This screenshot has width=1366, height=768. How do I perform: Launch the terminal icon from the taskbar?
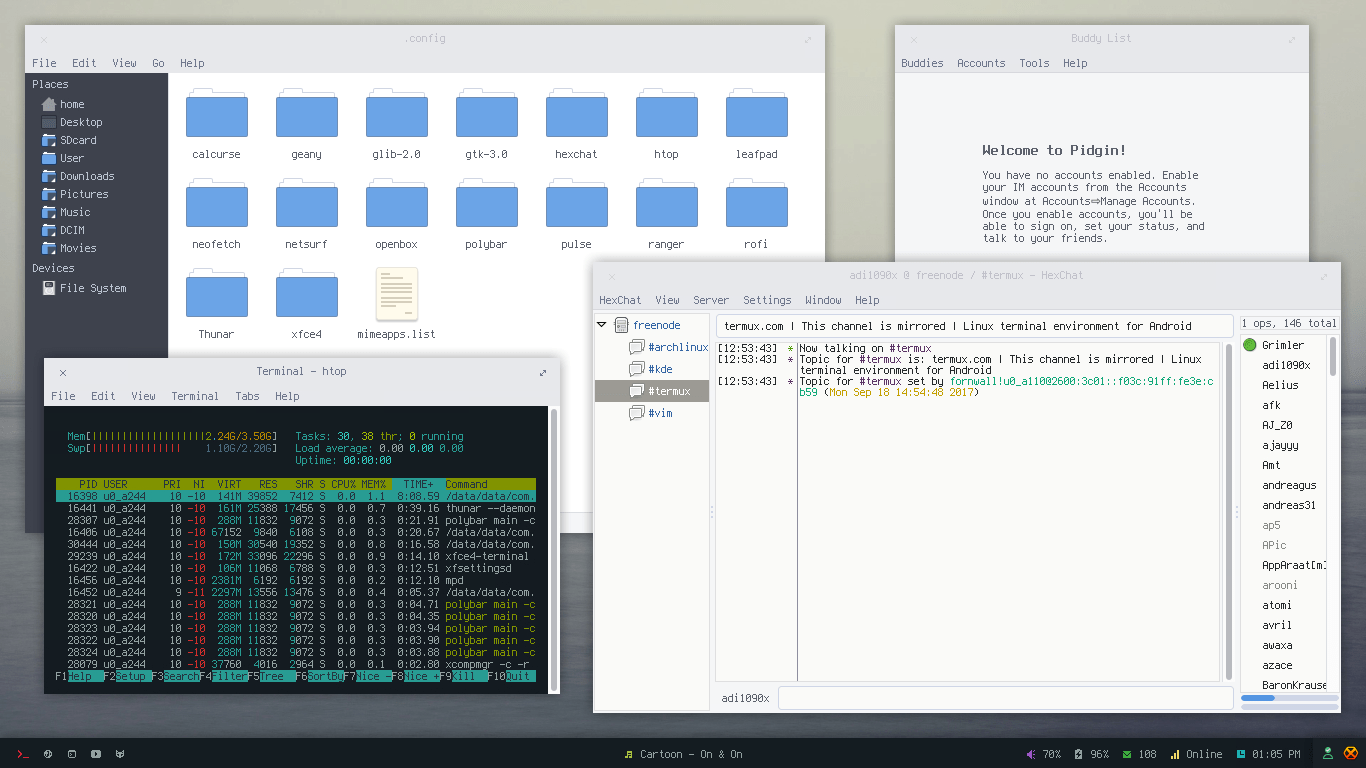(x=23, y=754)
